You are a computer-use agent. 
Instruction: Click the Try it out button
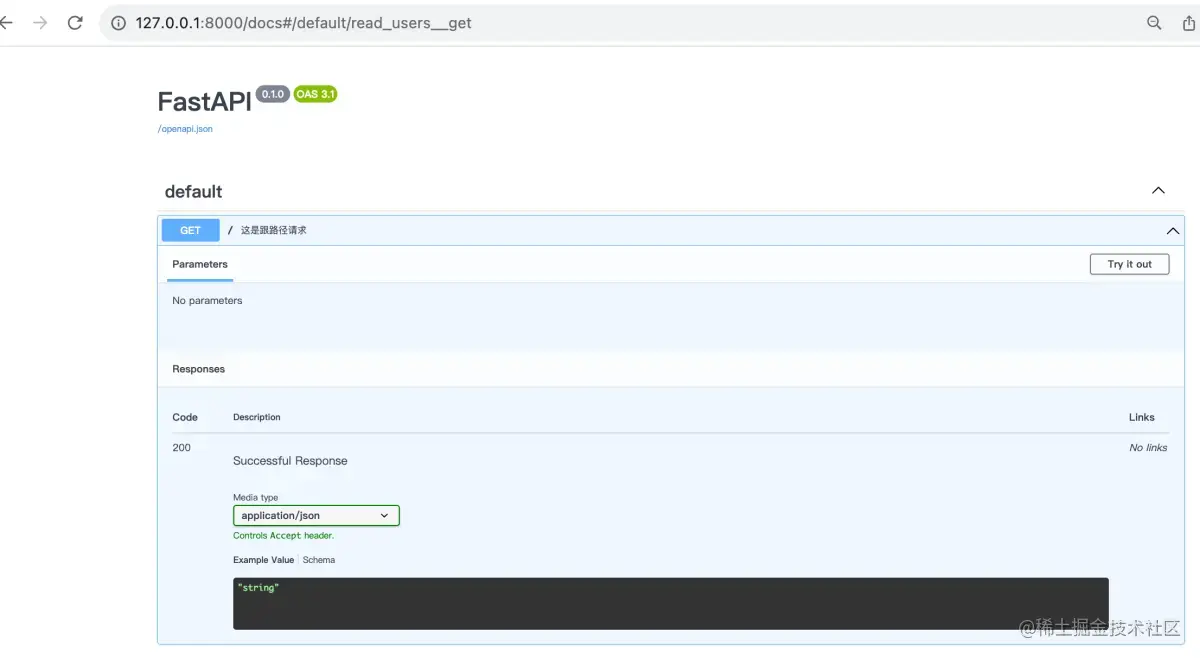[x=1129, y=264]
